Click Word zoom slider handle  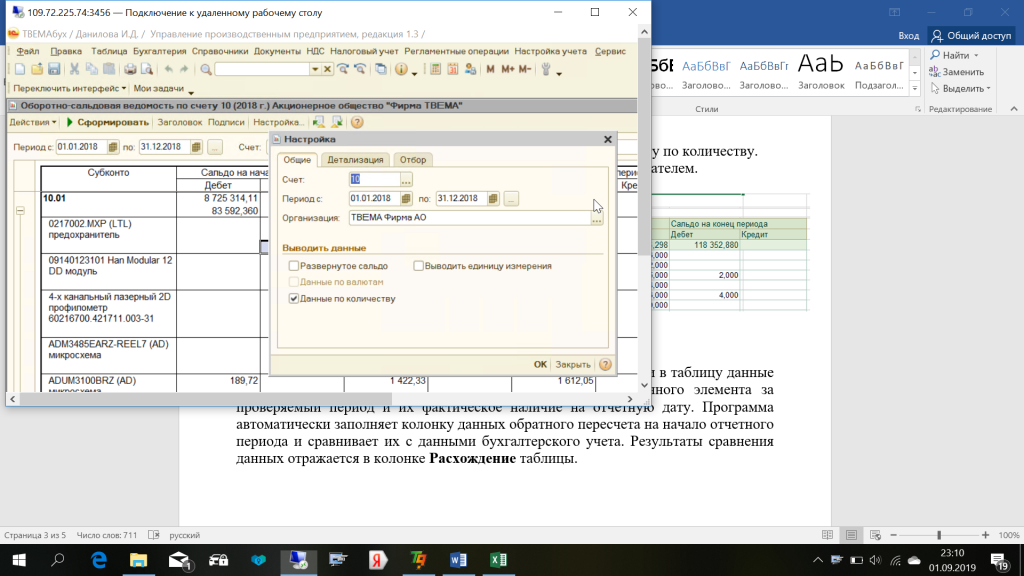939,535
